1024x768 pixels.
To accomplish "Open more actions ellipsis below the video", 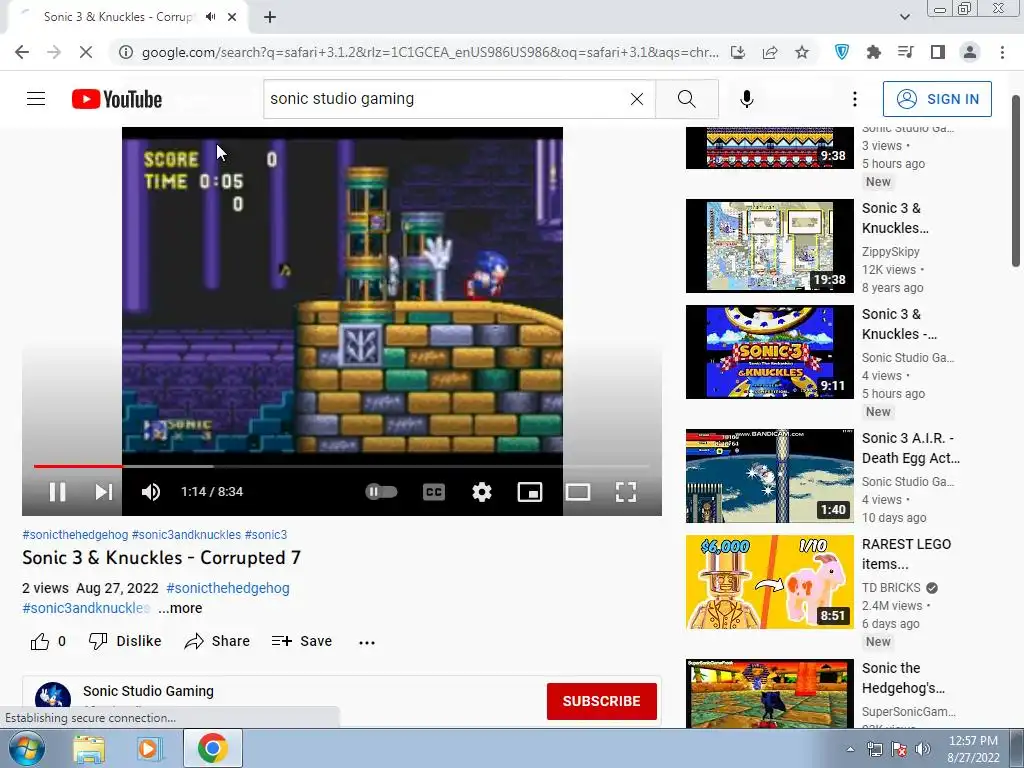I will click(367, 643).
